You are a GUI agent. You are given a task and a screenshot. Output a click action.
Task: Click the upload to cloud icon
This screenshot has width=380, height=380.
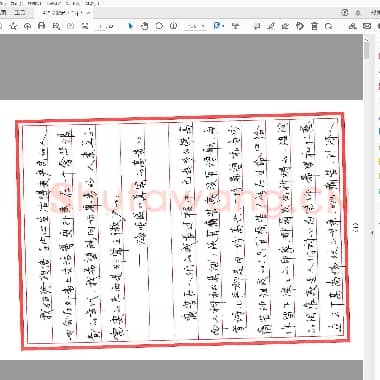pos(28,26)
